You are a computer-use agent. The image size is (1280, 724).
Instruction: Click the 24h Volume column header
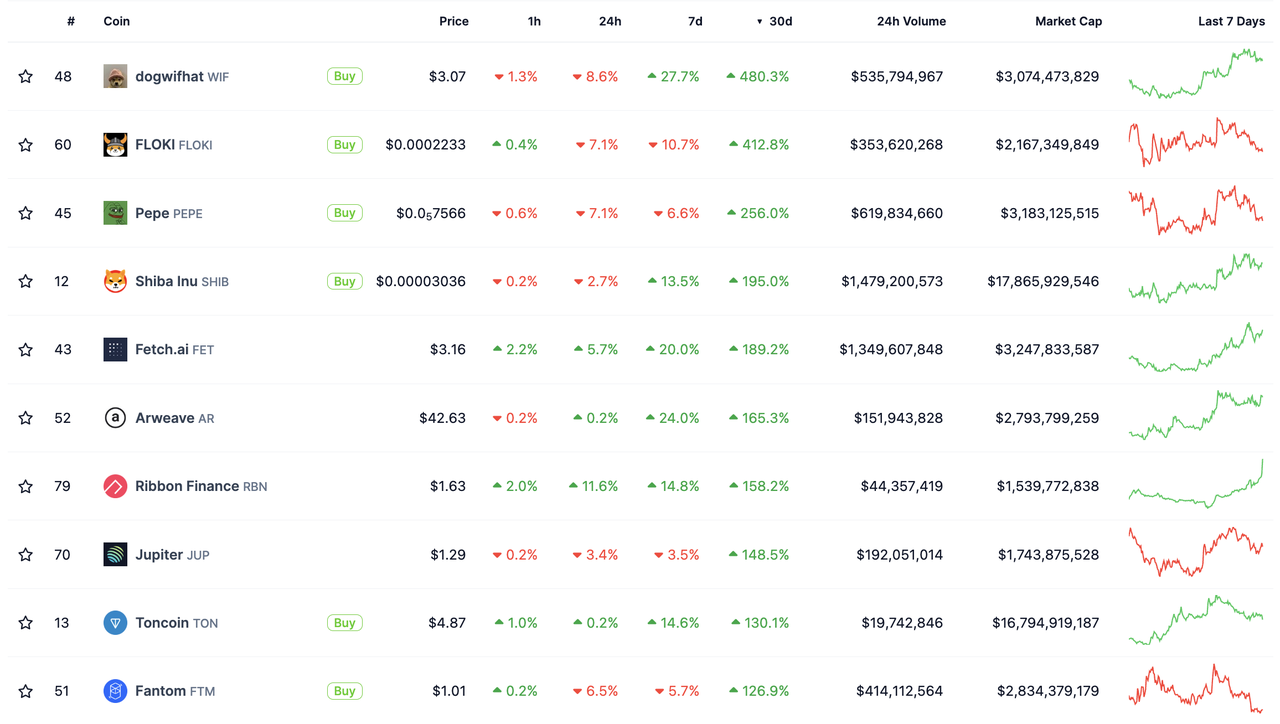(x=911, y=21)
